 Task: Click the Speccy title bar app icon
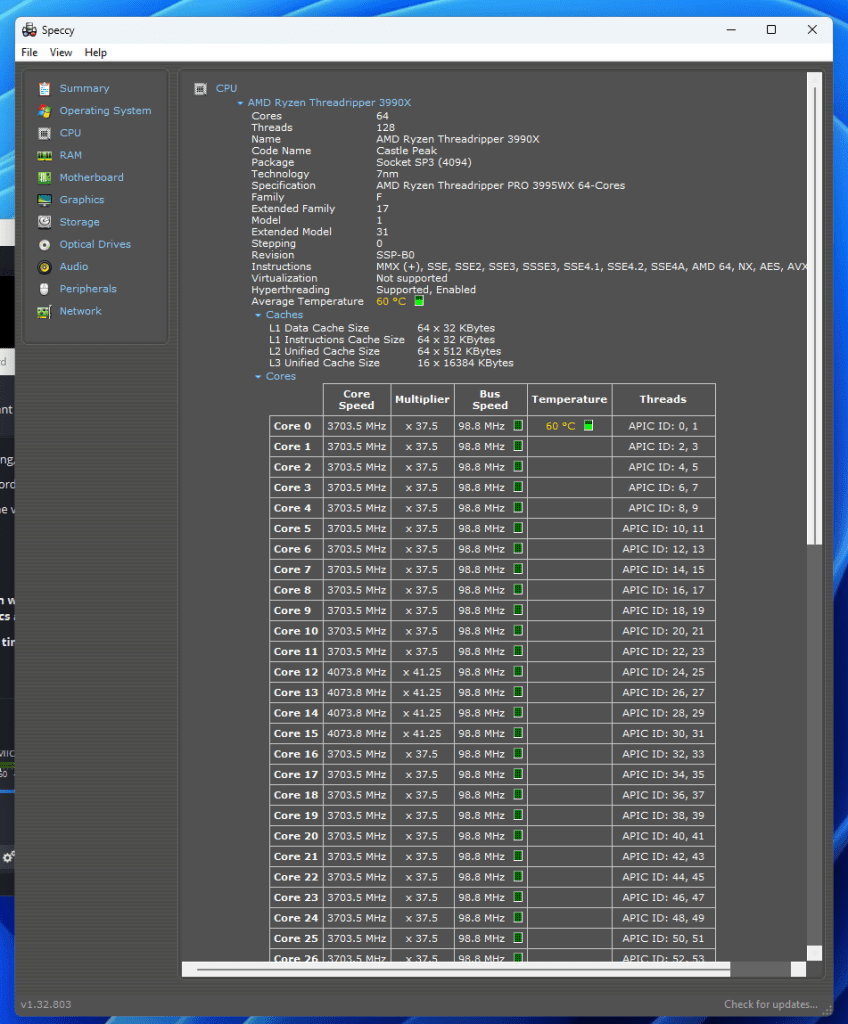pos(29,30)
